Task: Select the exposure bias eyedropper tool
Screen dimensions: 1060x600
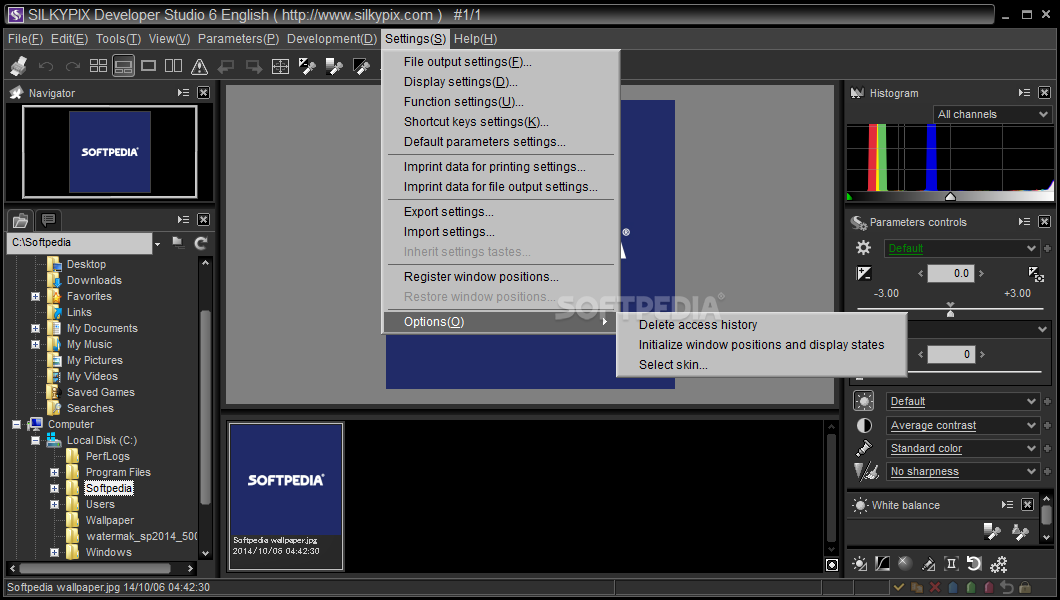Action: pos(308,66)
